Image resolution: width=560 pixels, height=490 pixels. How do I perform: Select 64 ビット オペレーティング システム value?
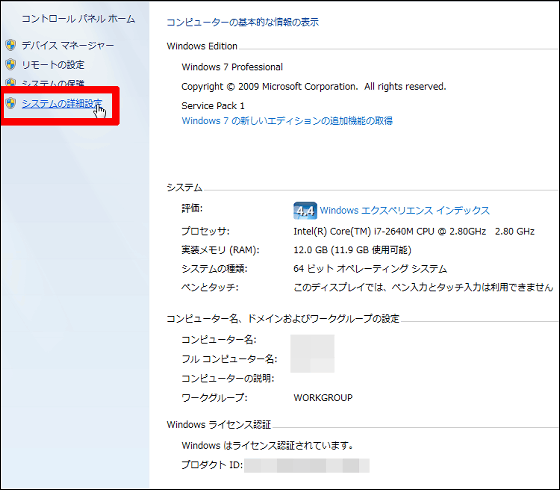[370, 269]
